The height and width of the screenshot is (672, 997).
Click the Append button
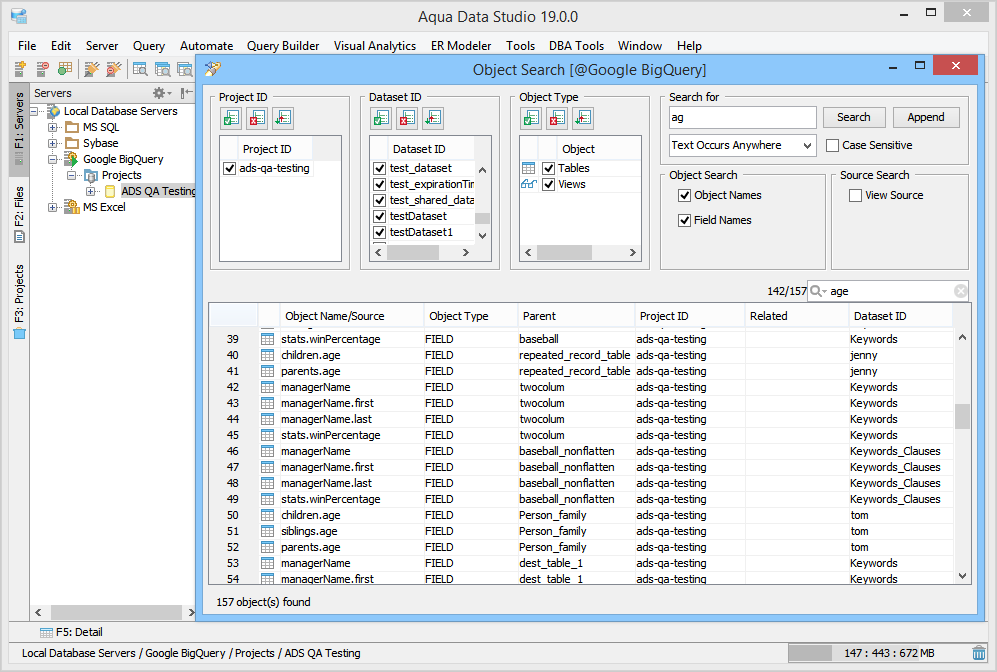[926, 117]
